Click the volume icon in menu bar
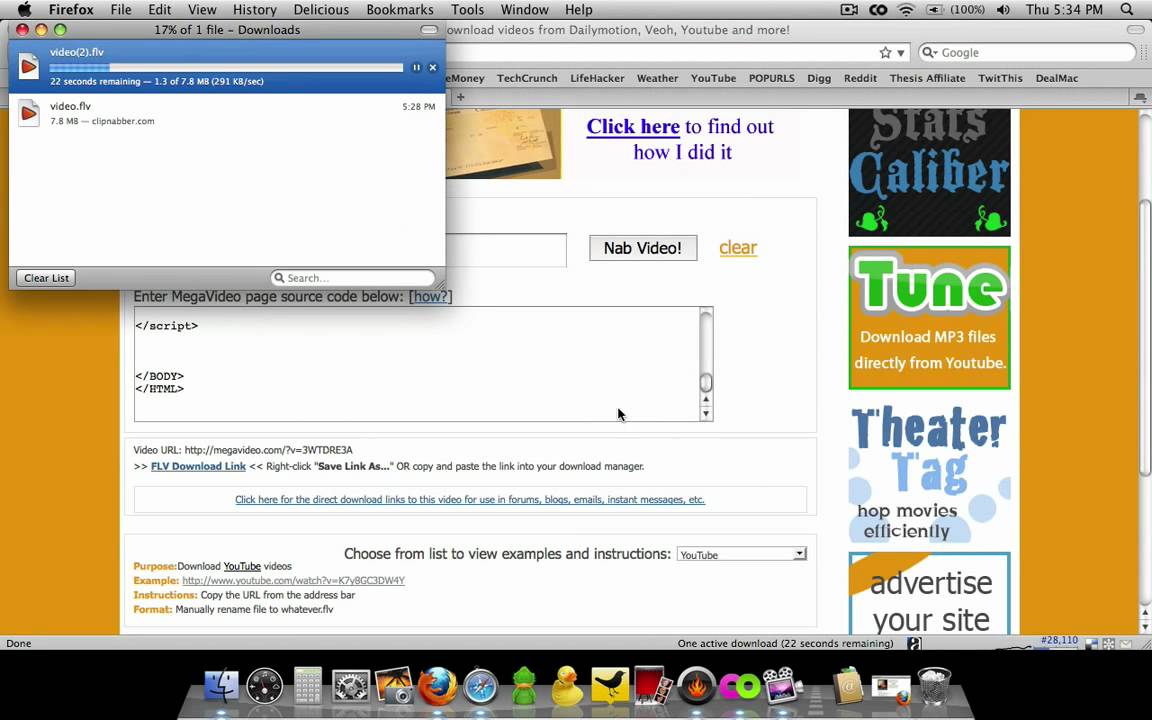 (x=1003, y=10)
